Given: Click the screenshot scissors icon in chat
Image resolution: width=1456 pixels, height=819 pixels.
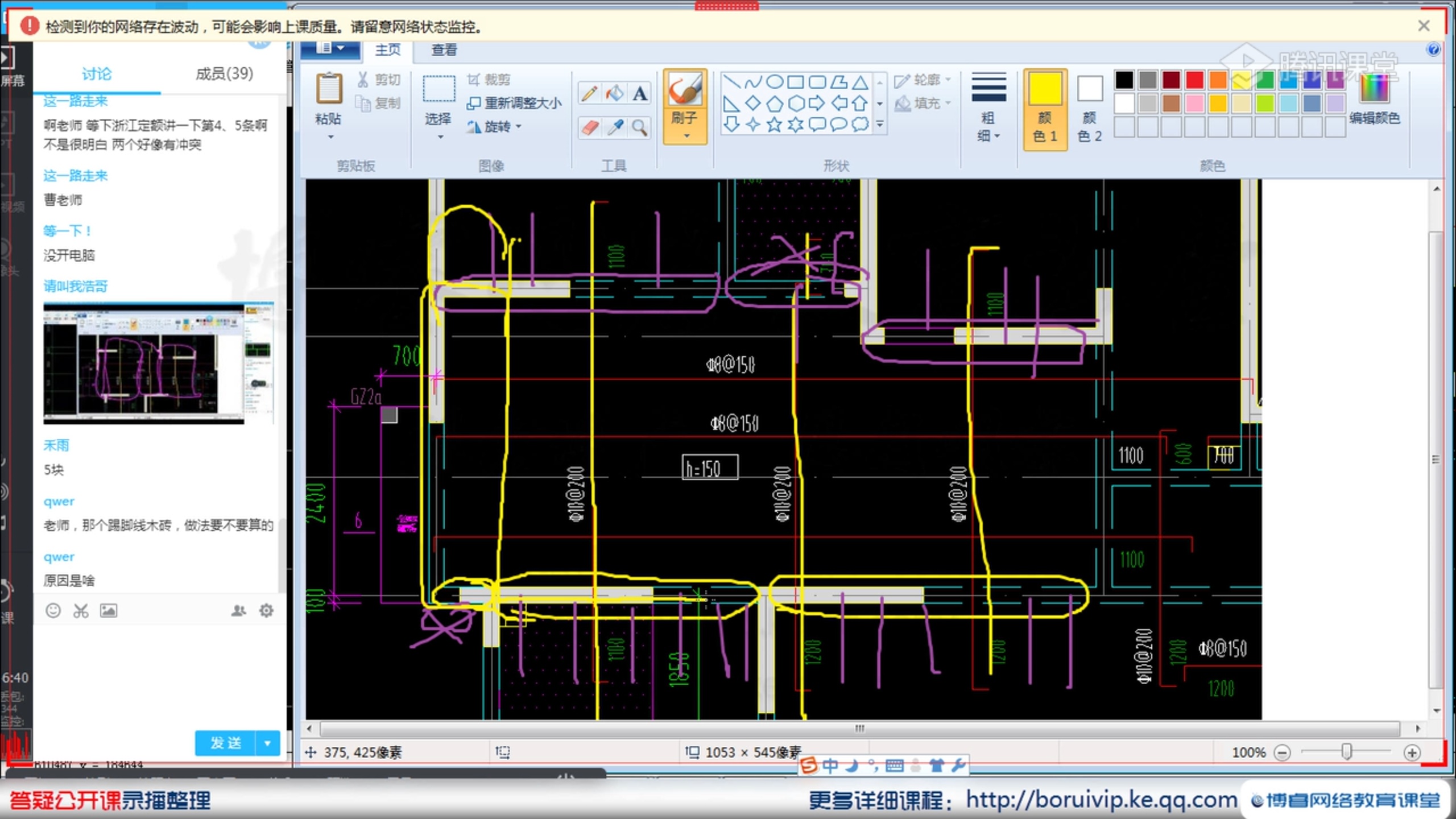Looking at the screenshot, I should tap(81, 611).
